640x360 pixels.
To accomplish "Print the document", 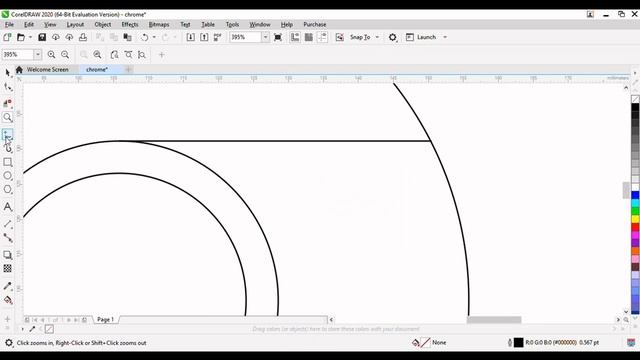I will point(83,37).
